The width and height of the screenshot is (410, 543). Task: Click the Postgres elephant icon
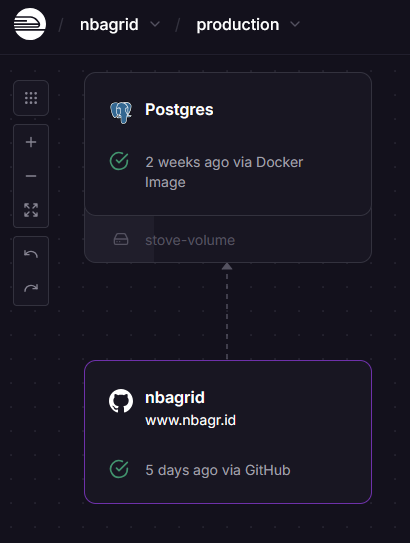[121, 112]
